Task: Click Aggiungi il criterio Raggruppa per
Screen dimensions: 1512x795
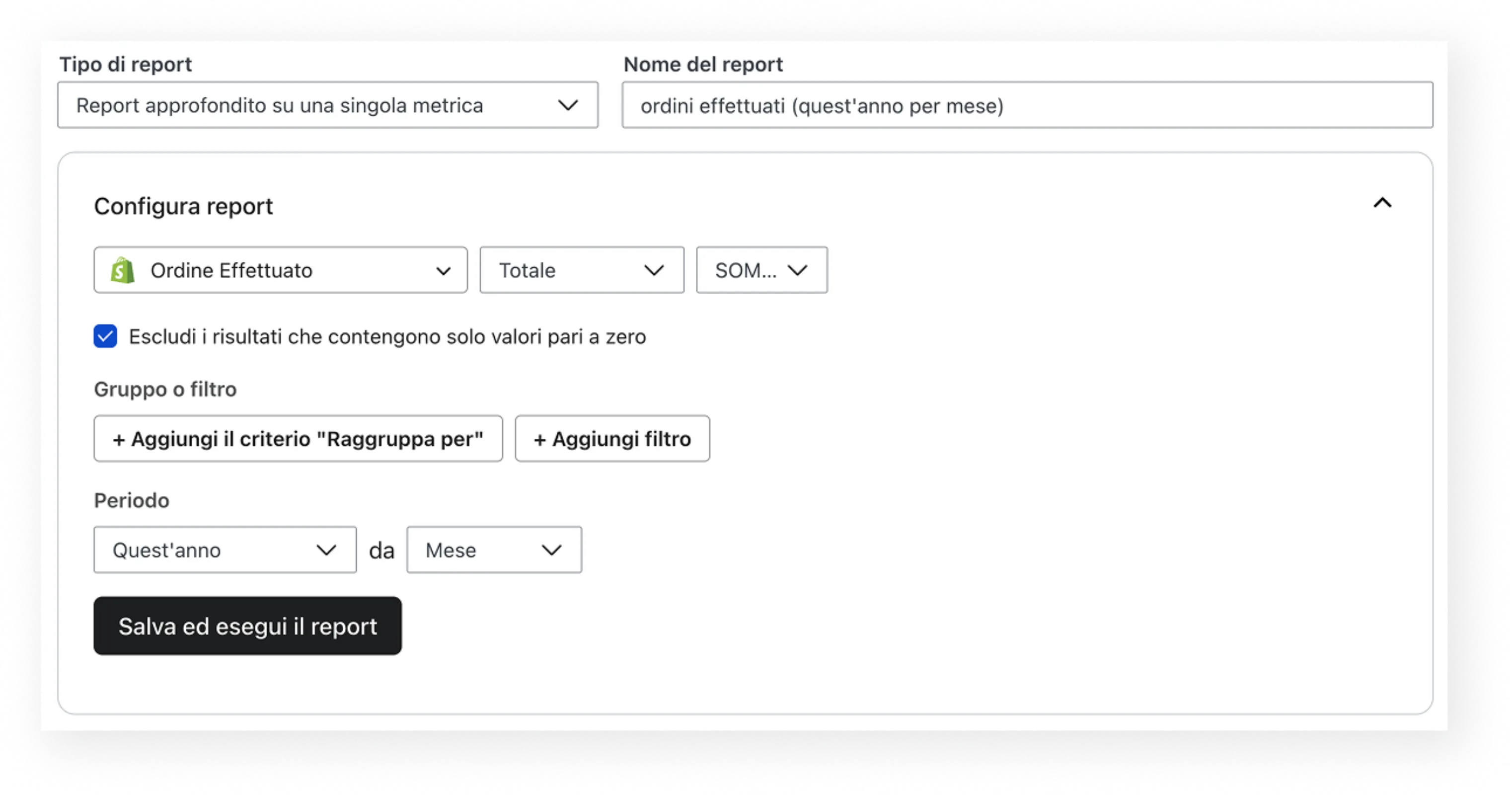Action: point(298,439)
